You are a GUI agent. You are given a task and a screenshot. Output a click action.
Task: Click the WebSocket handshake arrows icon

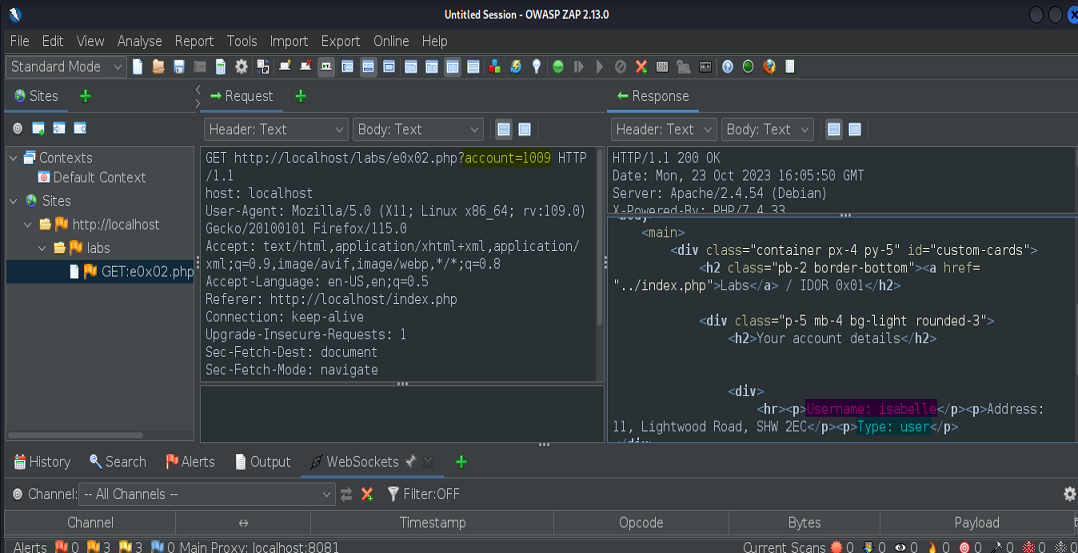tap(346, 494)
